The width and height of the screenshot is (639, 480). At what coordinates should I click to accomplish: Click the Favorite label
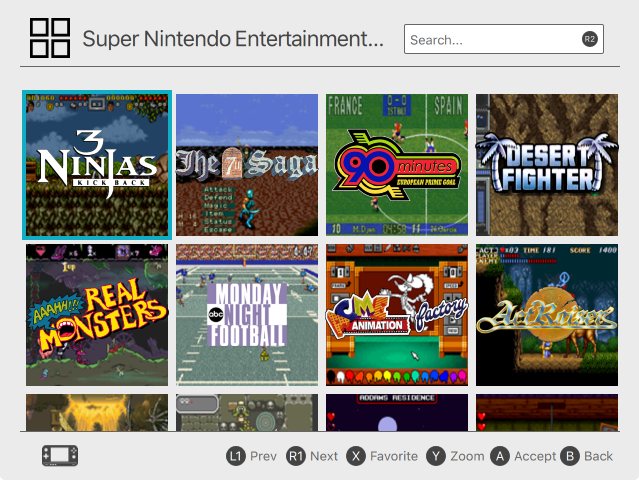pyautogui.click(x=394, y=456)
